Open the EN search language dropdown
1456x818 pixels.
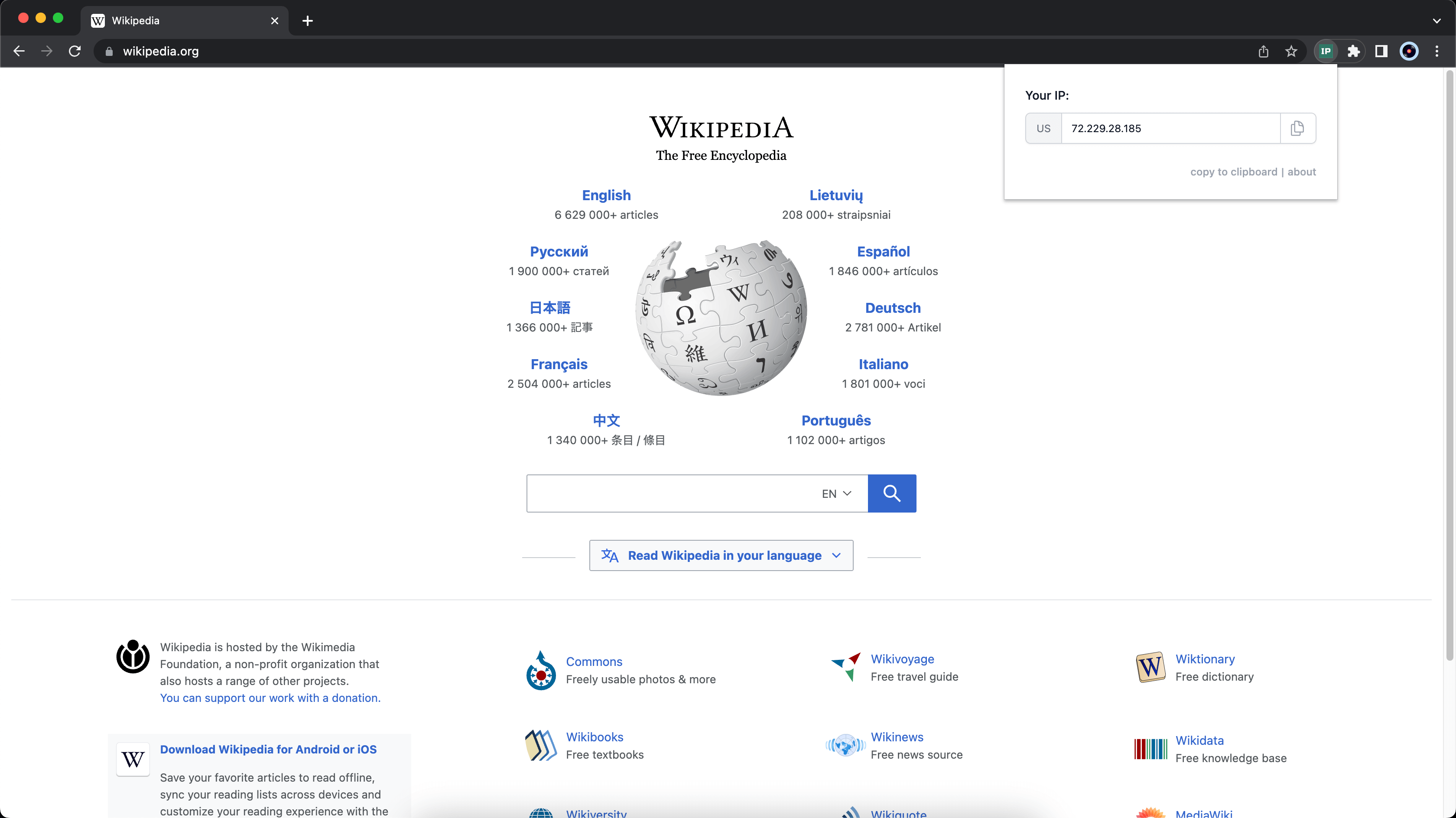(836, 493)
